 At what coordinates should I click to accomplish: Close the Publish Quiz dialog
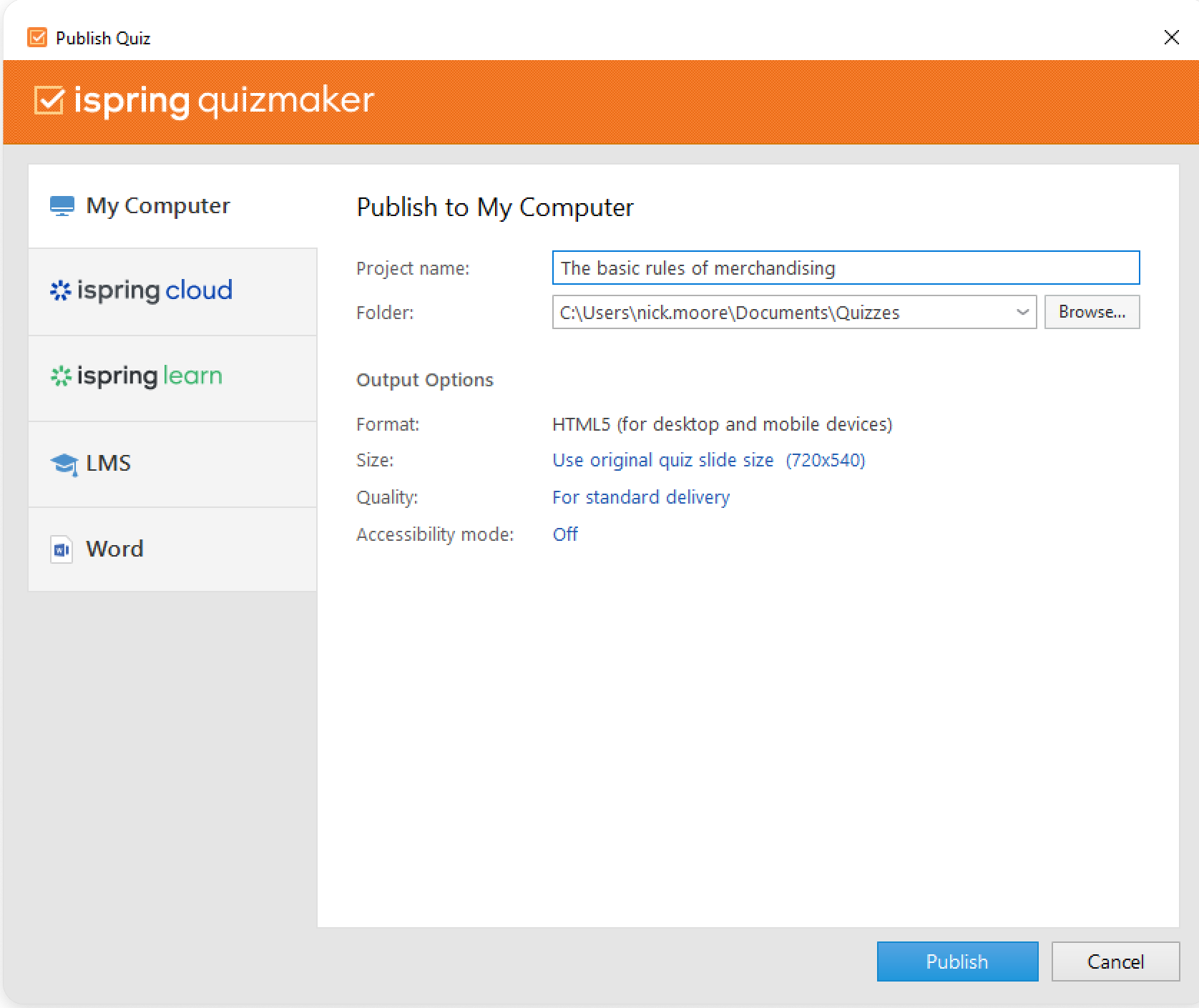pos(1171,37)
